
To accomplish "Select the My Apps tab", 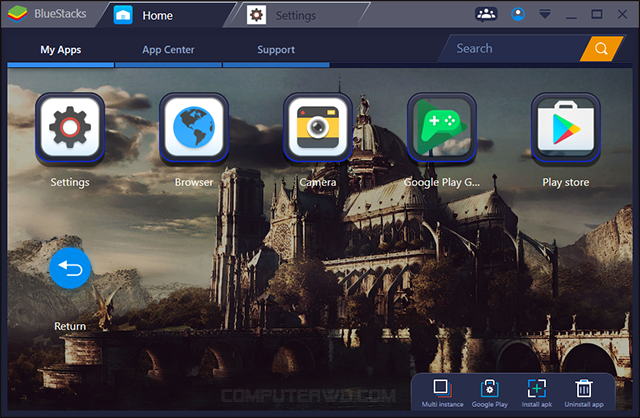I will tap(60, 50).
